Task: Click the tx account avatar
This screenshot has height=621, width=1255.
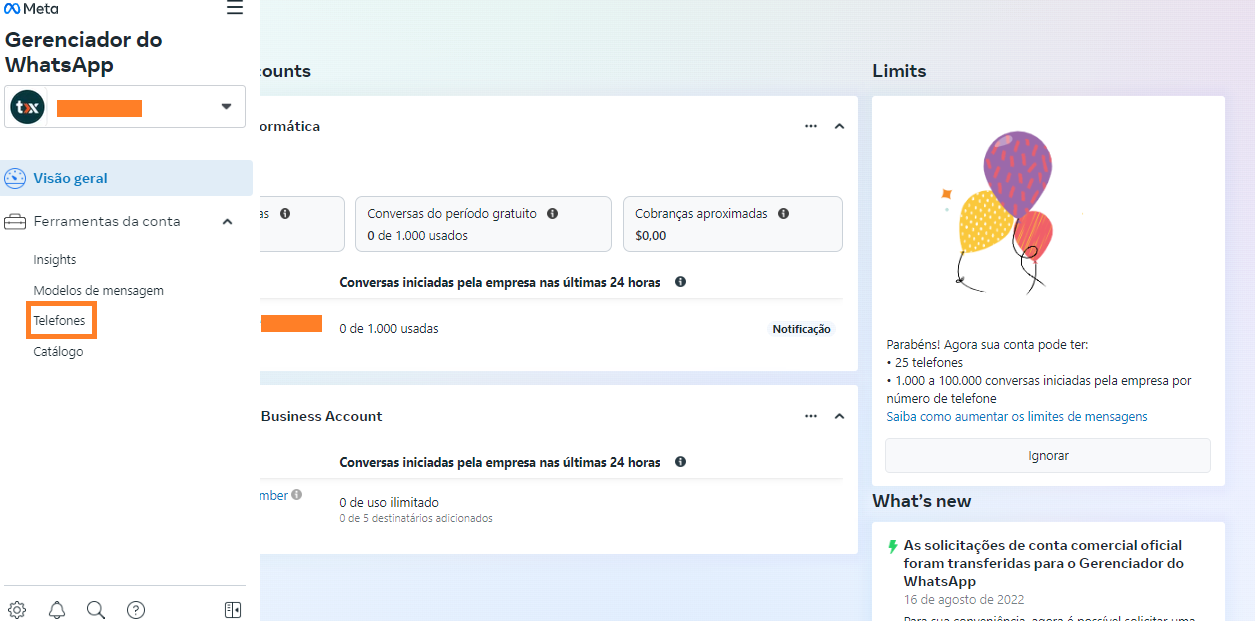Action: (28, 107)
